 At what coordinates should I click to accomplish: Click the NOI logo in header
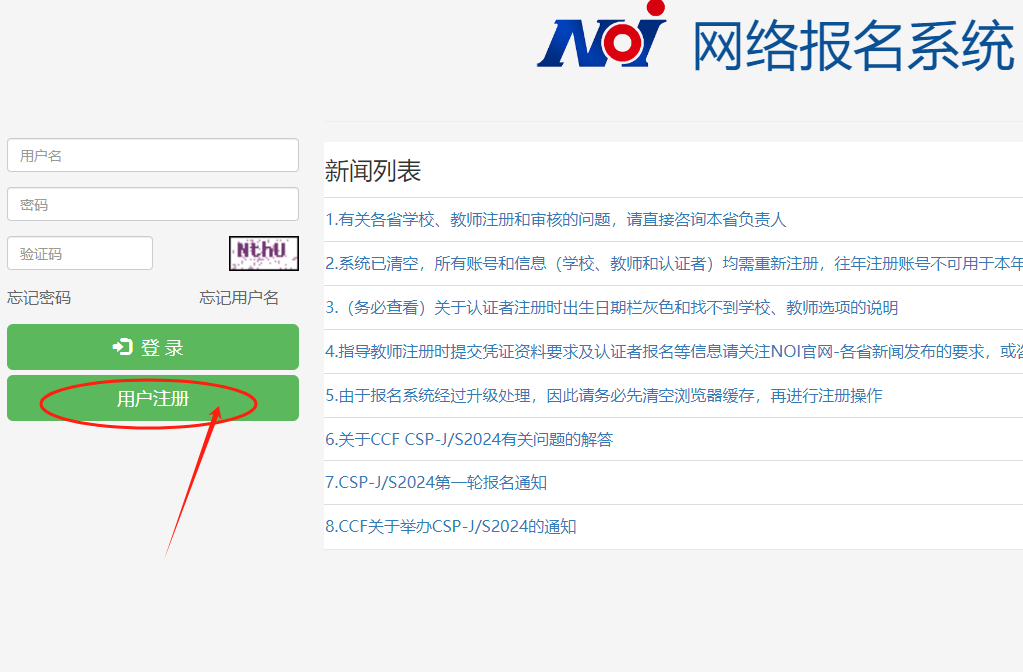pyautogui.click(x=602, y=41)
